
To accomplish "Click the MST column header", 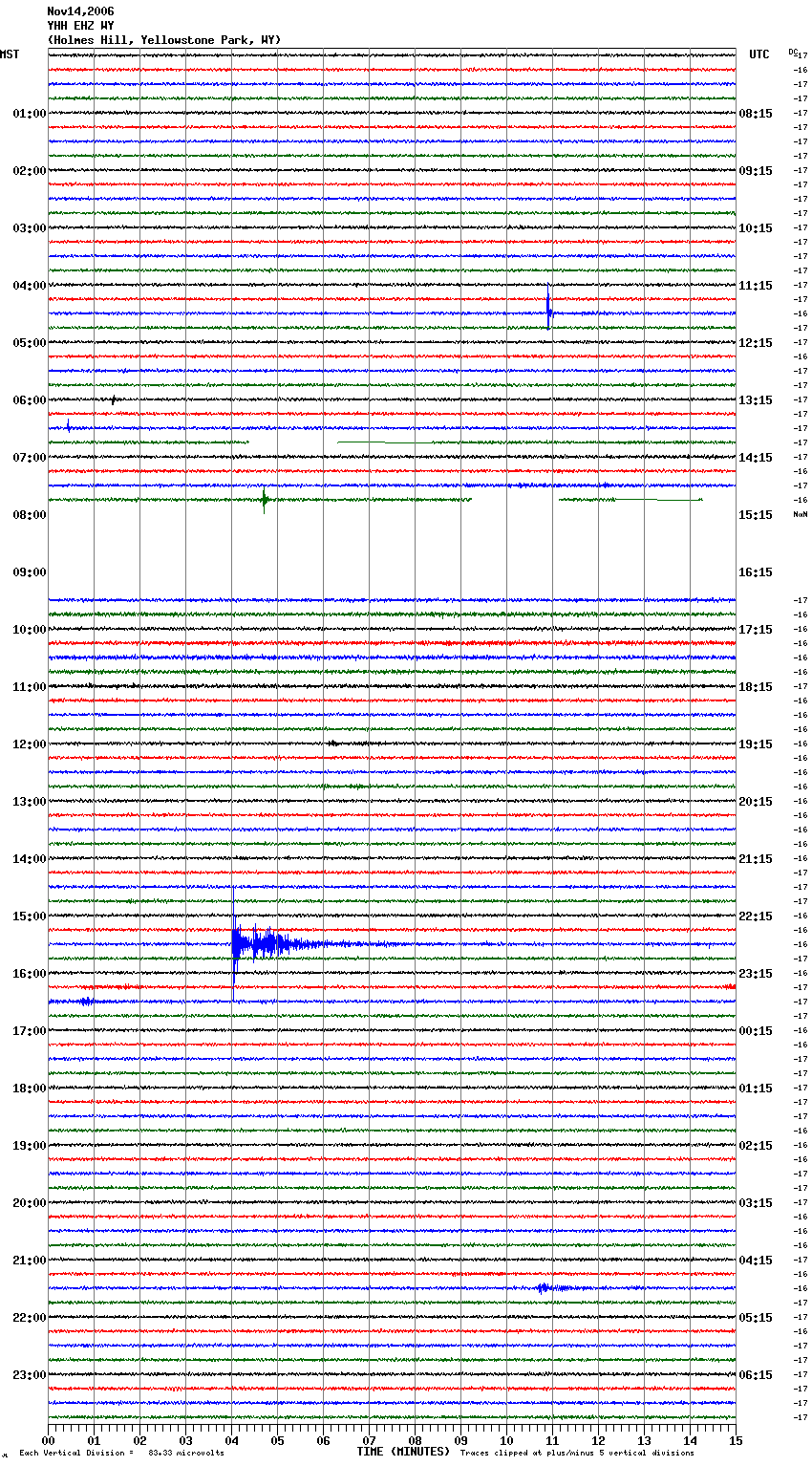I will pos(10,54).
